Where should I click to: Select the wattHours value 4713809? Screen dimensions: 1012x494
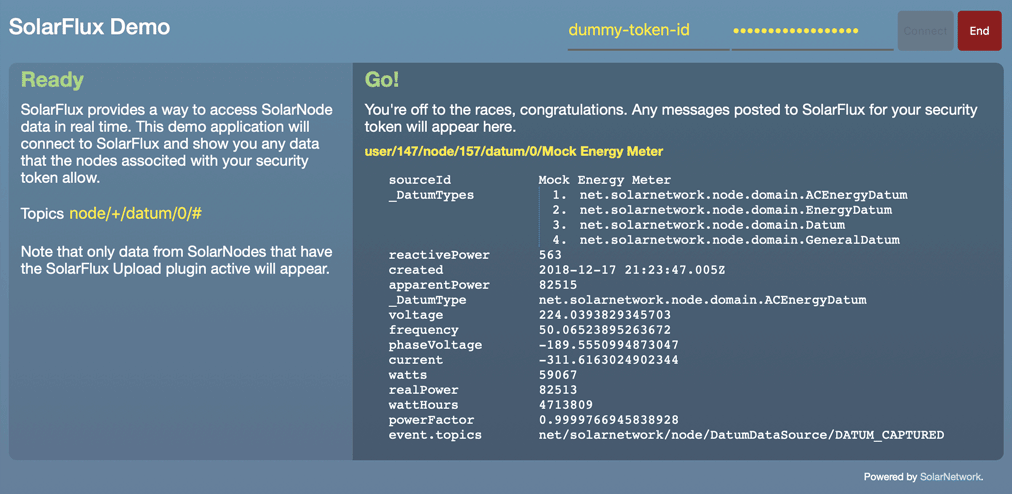(x=566, y=405)
